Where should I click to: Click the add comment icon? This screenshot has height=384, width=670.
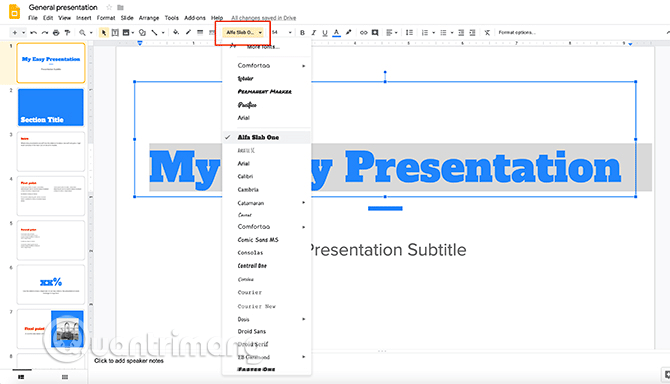pyautogui.click(x=375, y=32)
